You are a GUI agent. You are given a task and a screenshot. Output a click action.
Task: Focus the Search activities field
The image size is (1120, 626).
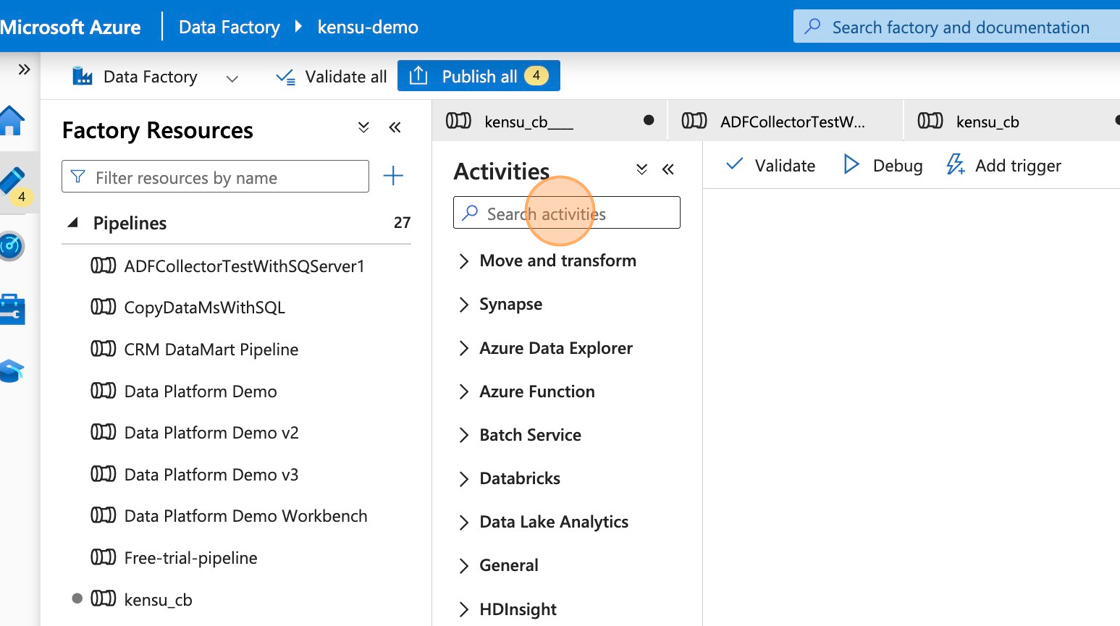click(x=566, y=213)
